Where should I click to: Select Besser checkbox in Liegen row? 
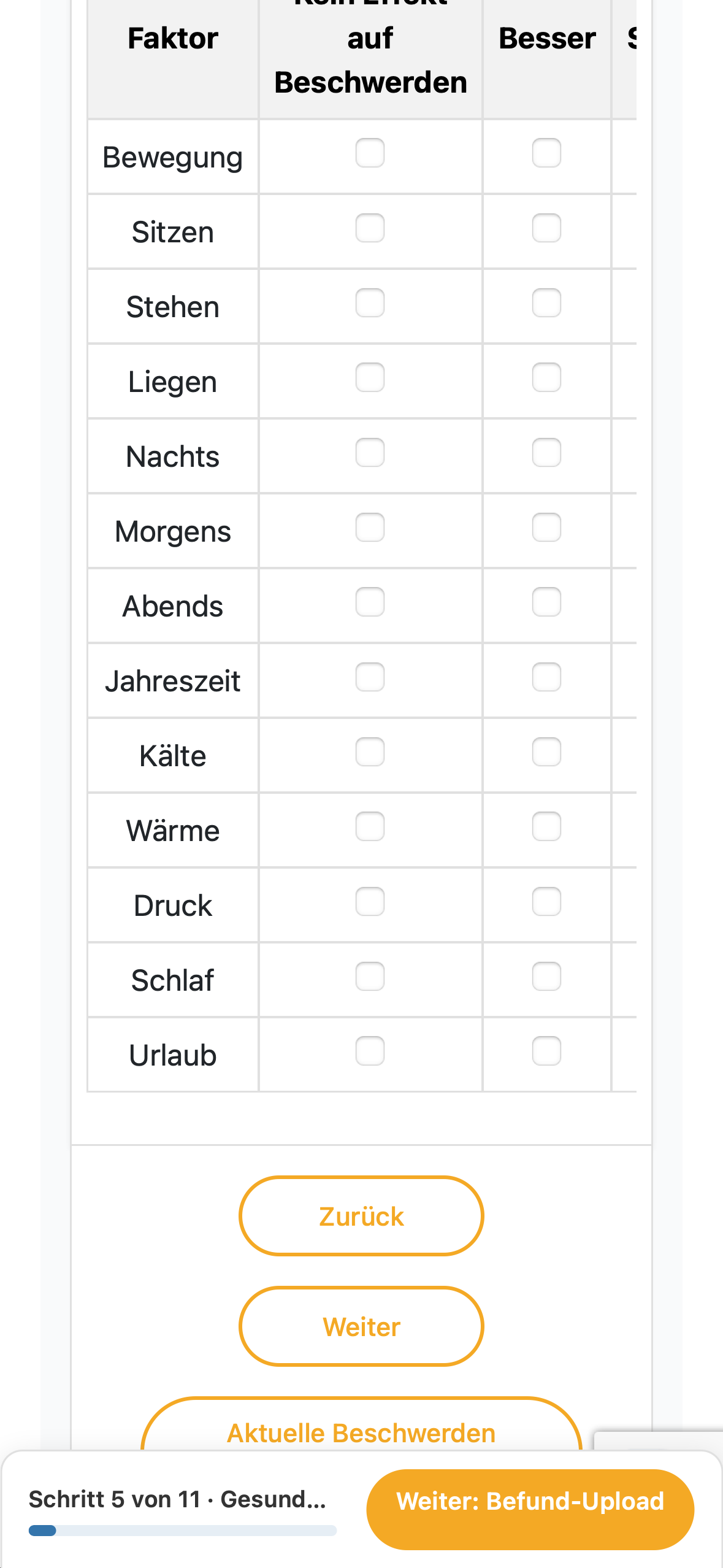click(x=546, y=377)
